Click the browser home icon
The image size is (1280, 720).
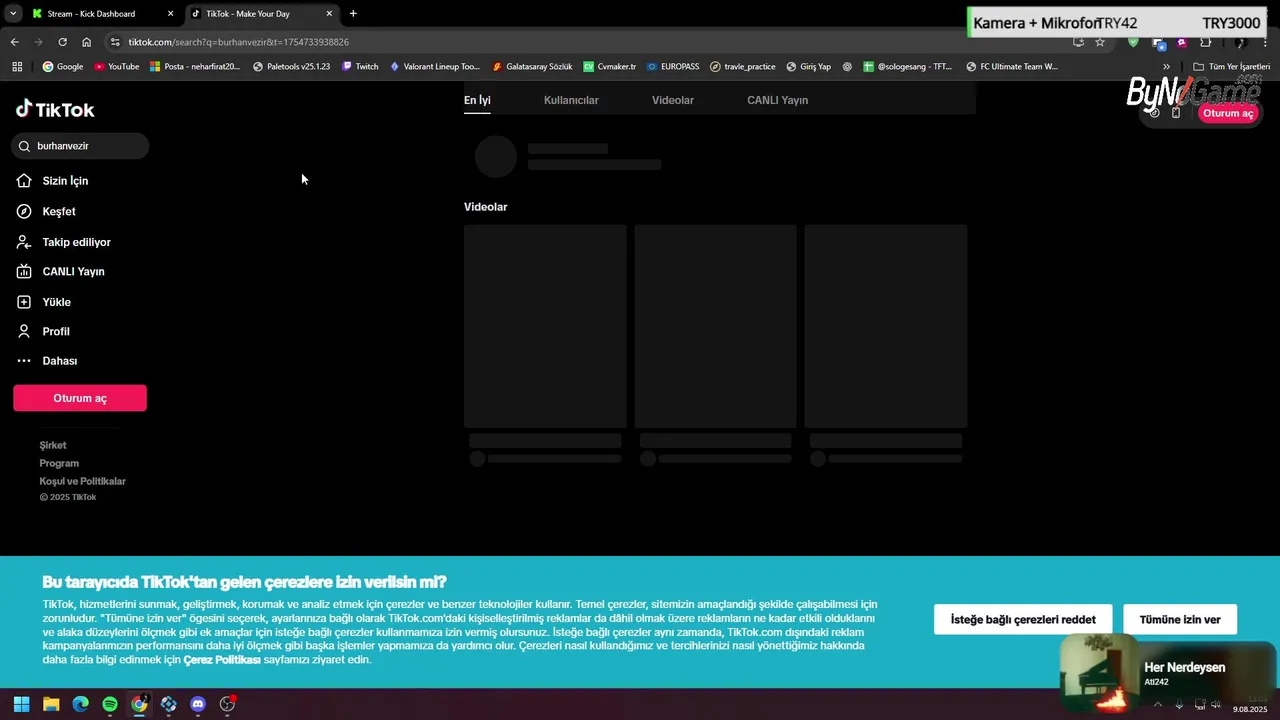87,42
